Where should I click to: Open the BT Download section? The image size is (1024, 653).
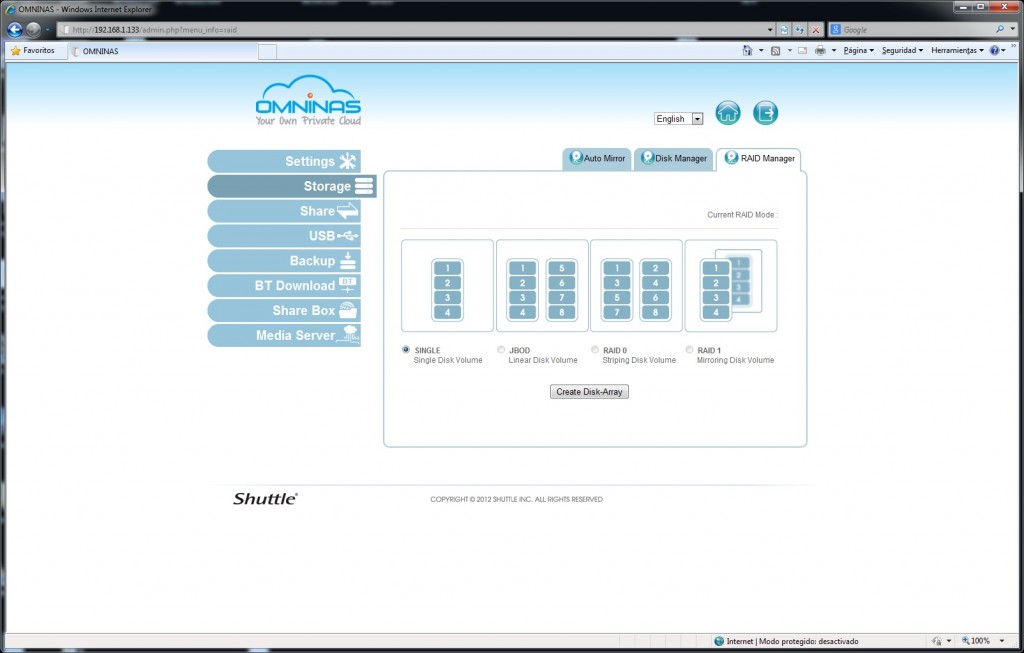[x=284, y=285]
